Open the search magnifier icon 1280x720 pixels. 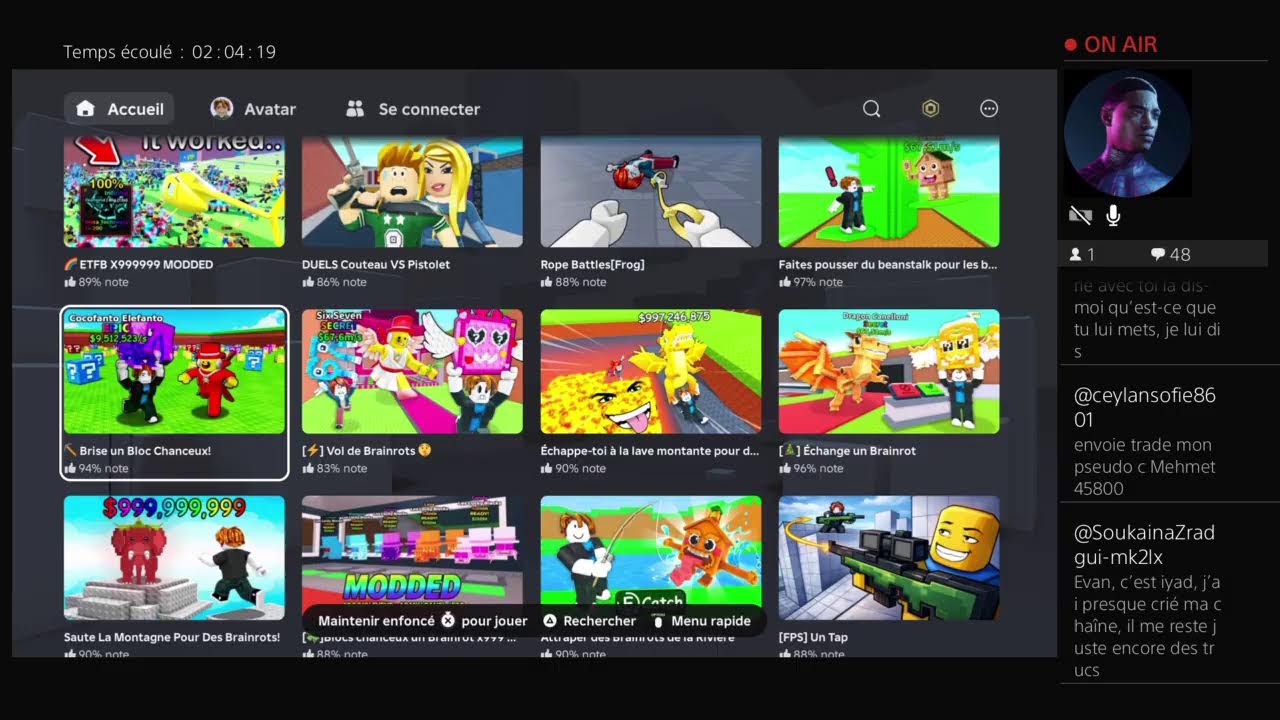point(872,109)
